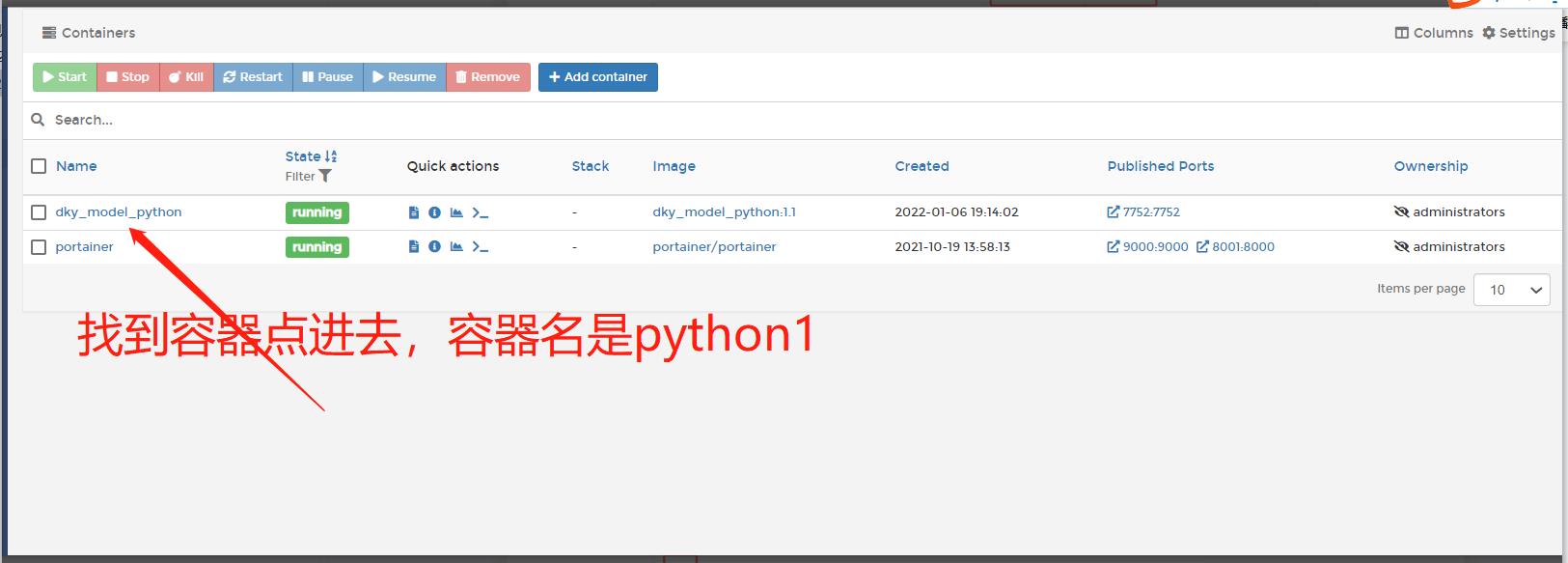The image size is (1568, 563).
Task: Open the dky_model_python container link
Action: pos(119,212)
